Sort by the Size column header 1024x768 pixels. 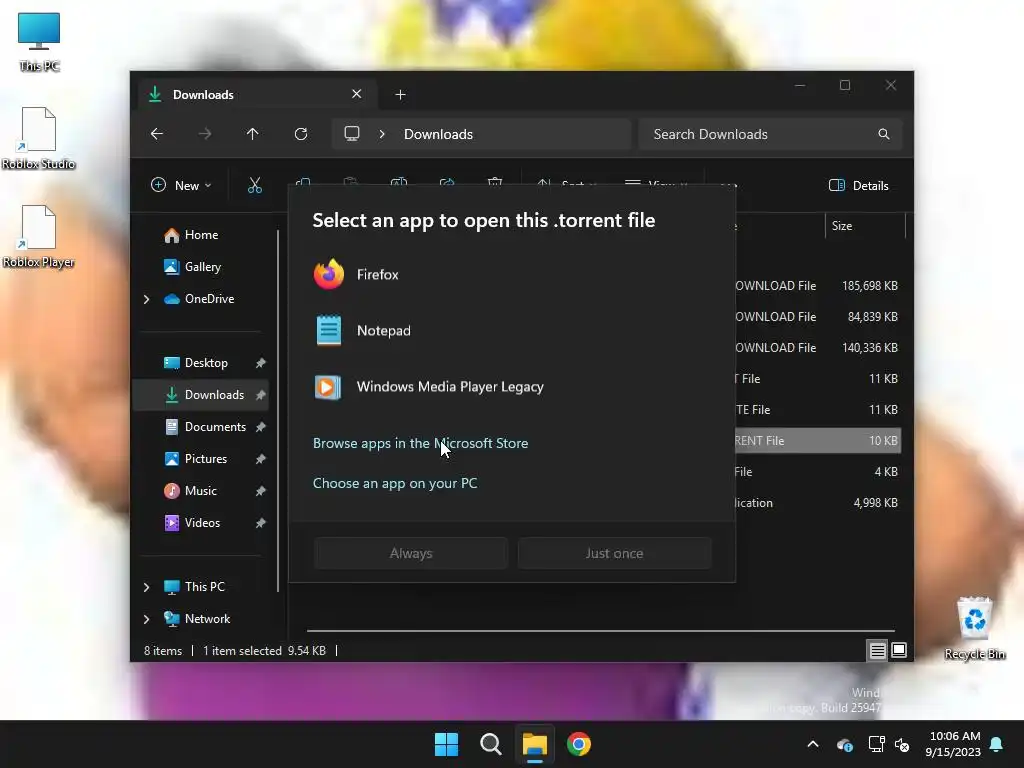tap(865, 226)
